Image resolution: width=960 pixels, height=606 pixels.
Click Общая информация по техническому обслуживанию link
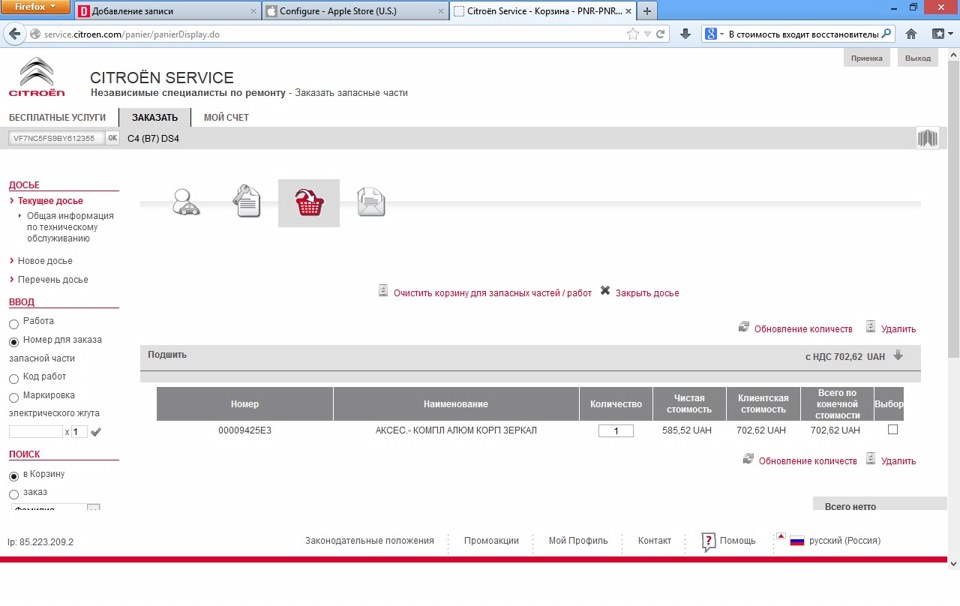(70, 227)
